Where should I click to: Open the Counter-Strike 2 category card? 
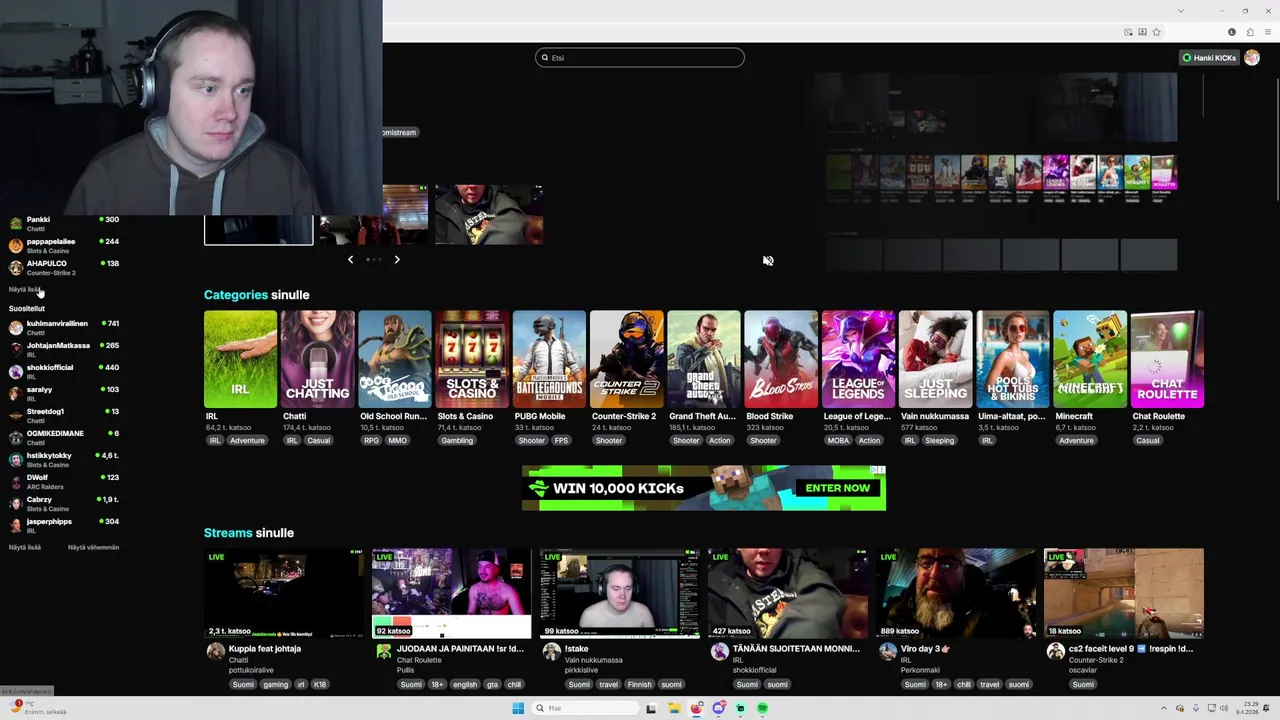626,359
